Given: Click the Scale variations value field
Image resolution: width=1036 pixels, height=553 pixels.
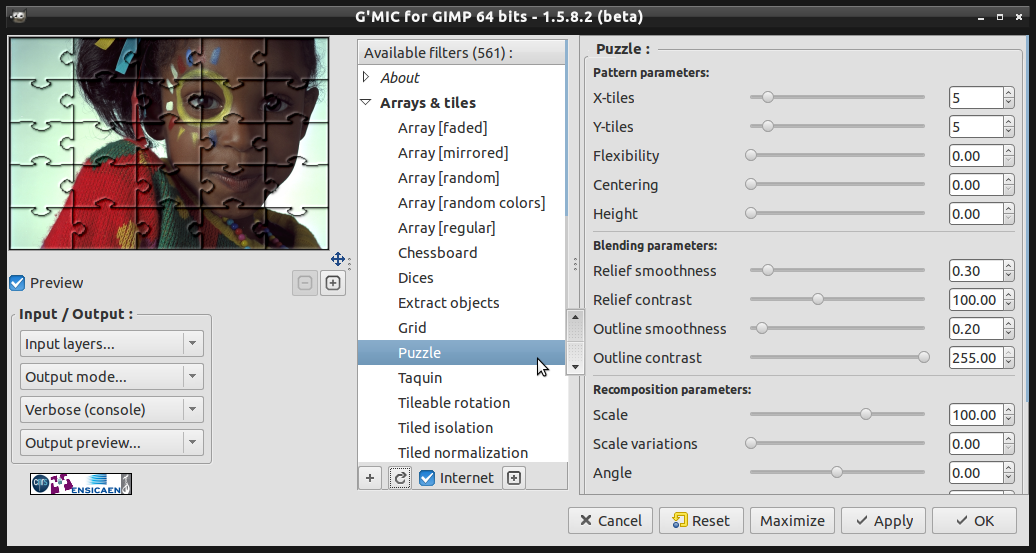Looking at the screenshot, I should 976,444.
